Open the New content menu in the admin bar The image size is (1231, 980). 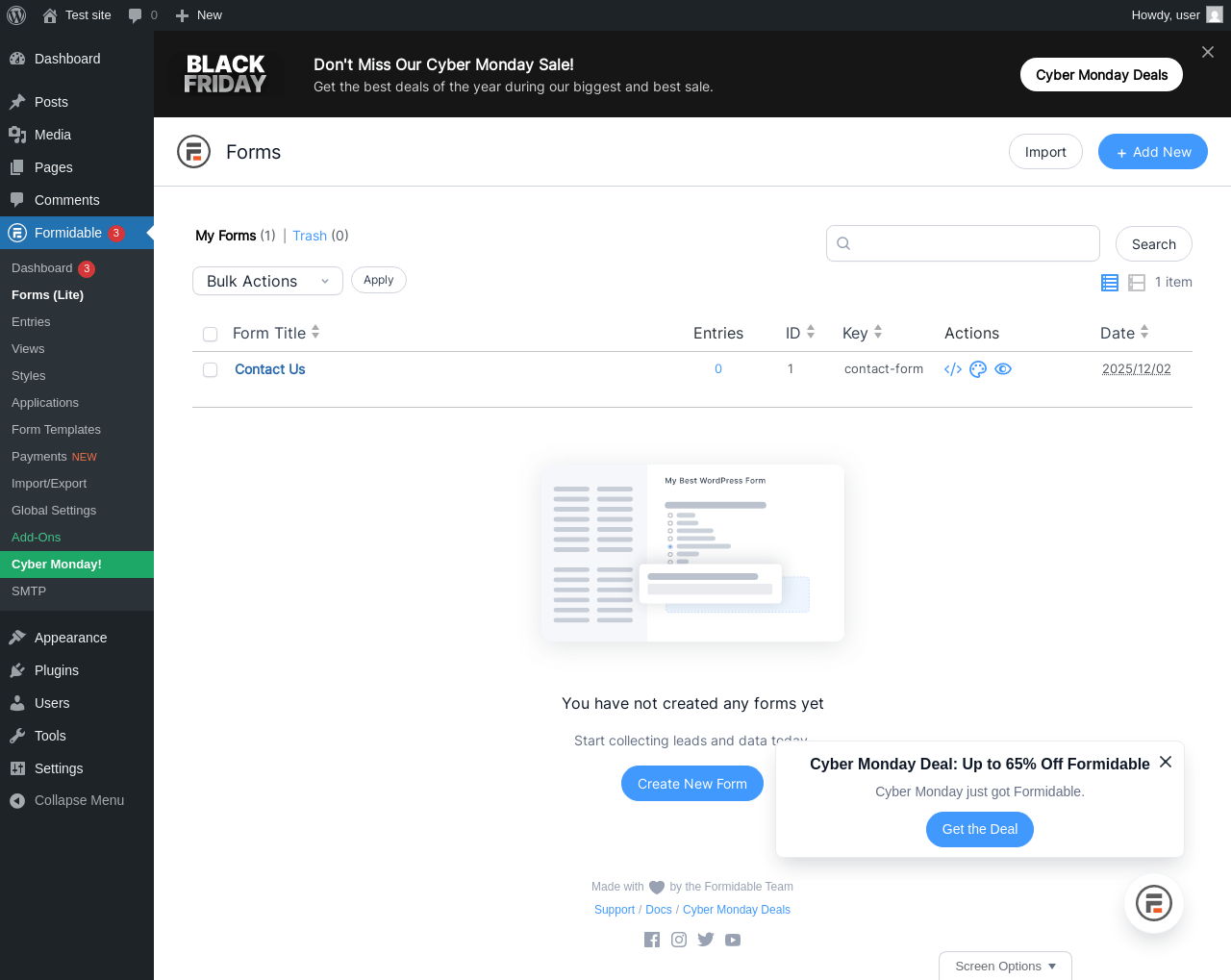tap(198, 15)
